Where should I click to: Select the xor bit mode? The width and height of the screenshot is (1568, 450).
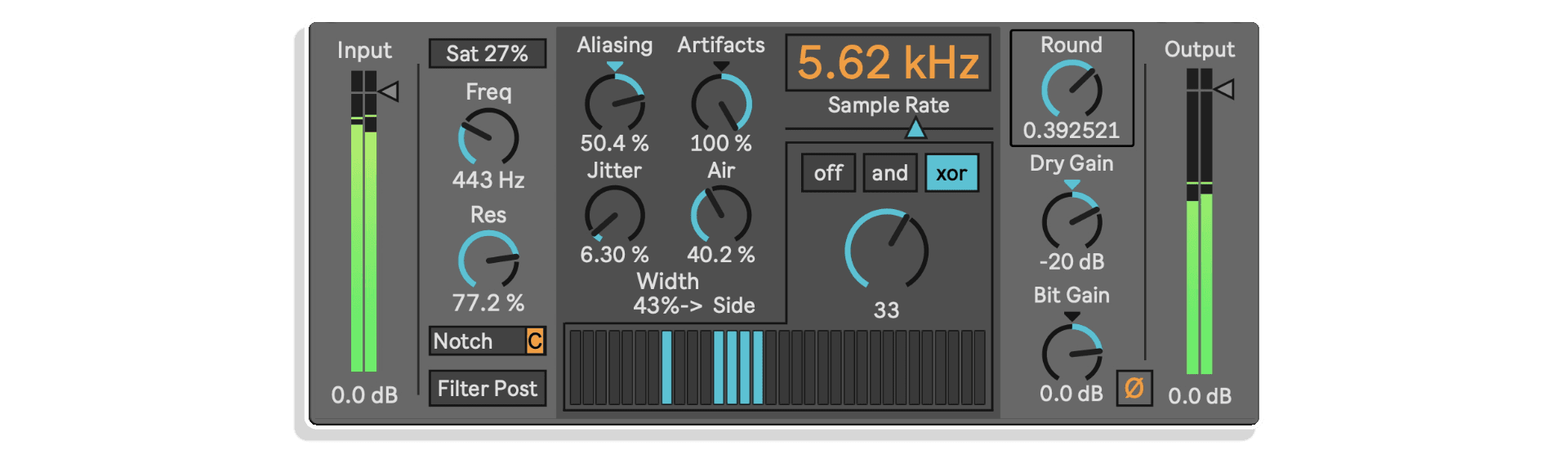951,173
